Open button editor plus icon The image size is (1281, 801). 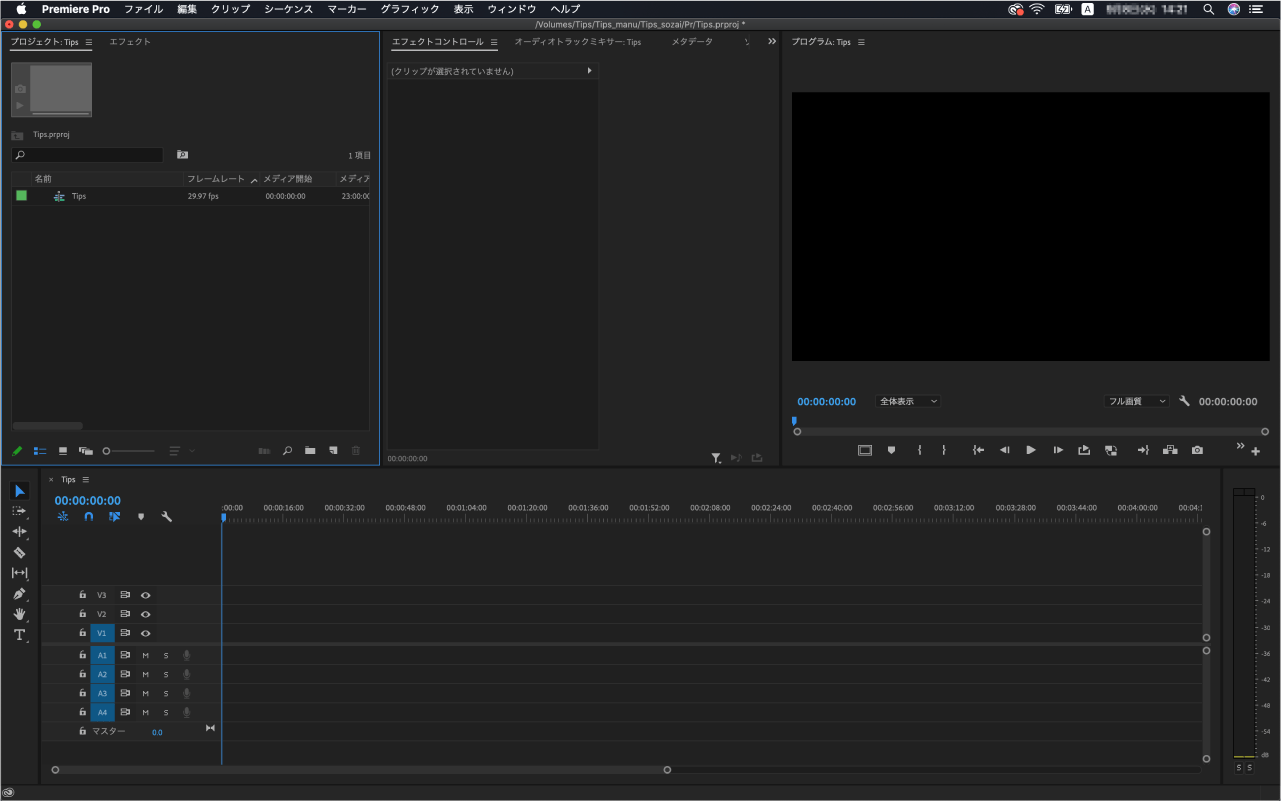click(1256, 451)
